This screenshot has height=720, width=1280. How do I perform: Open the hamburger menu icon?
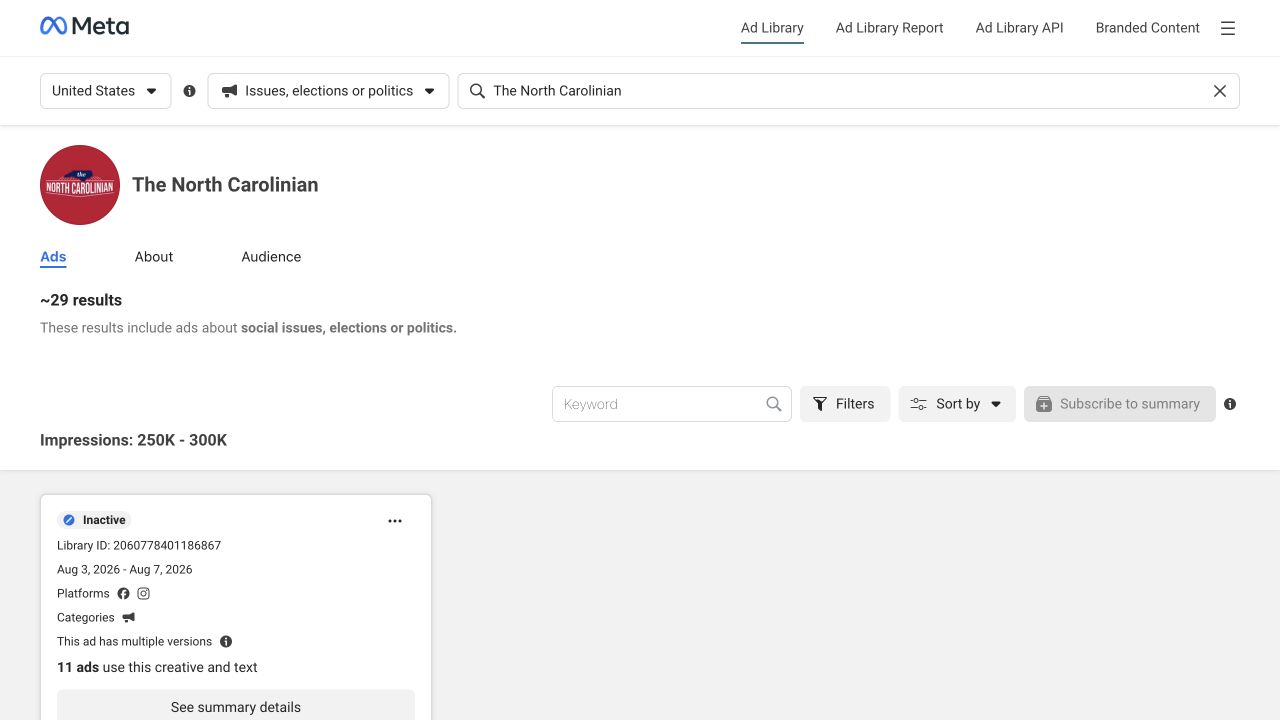pyautogui.click(x=1228, y=28)
